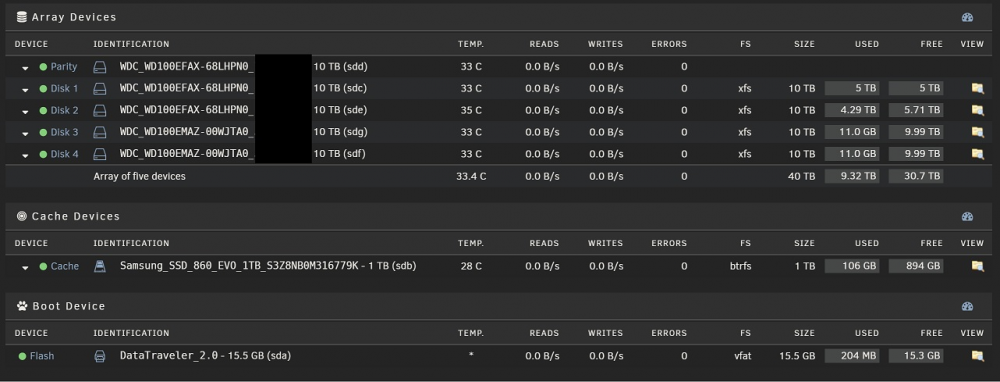Click the Array Devices section header
Viewport: 1000px width, 382px height.
click(x=74, y=17)
